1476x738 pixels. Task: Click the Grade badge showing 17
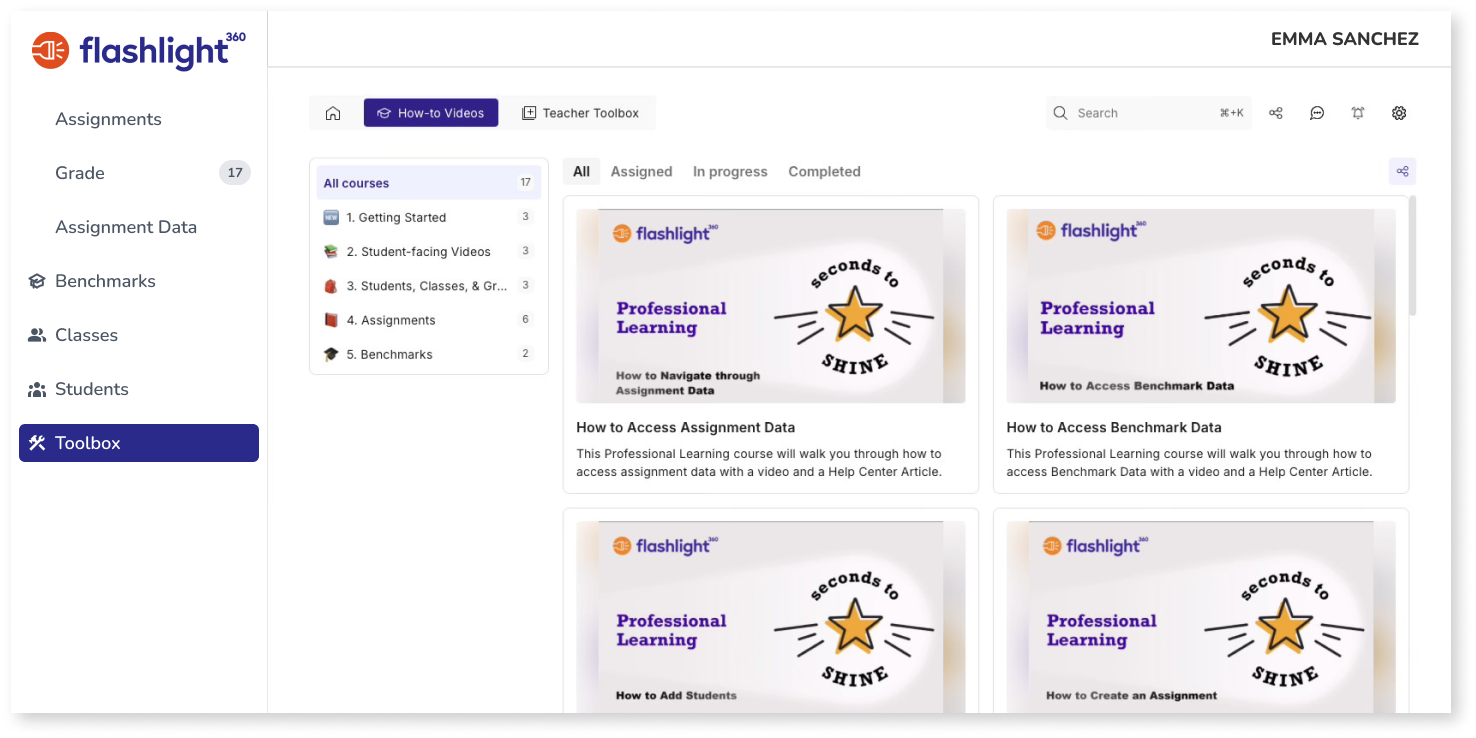[235, 173]
